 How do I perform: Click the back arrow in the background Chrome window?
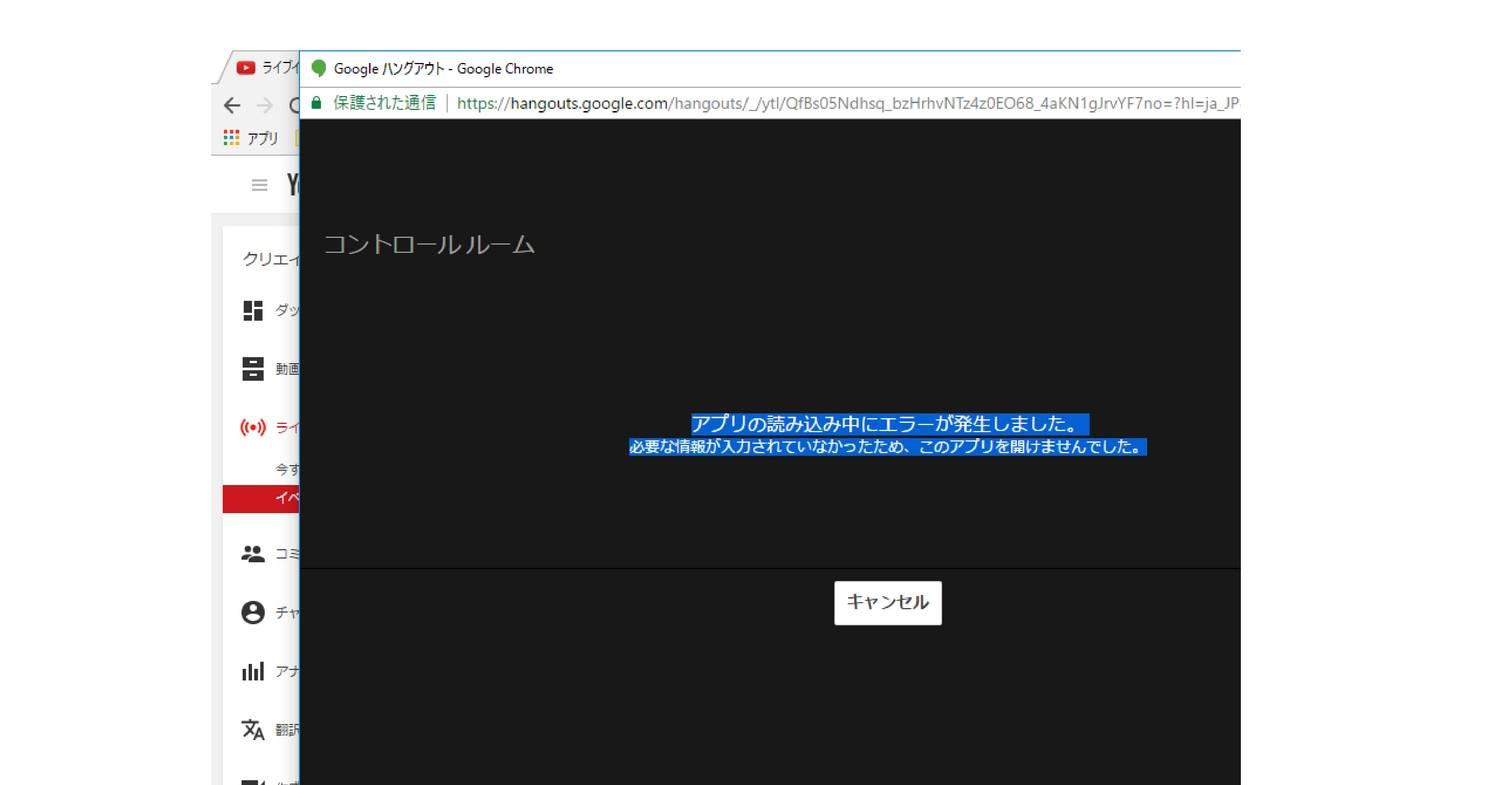click(x=232, y=105)
